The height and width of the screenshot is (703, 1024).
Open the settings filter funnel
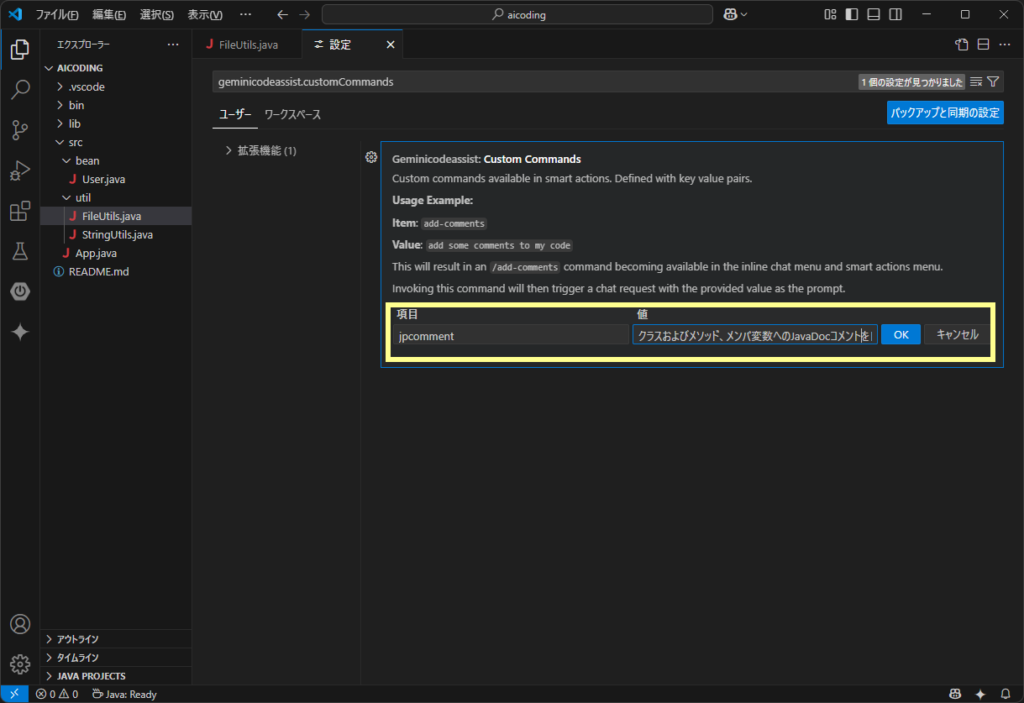[x=993, y=82]
